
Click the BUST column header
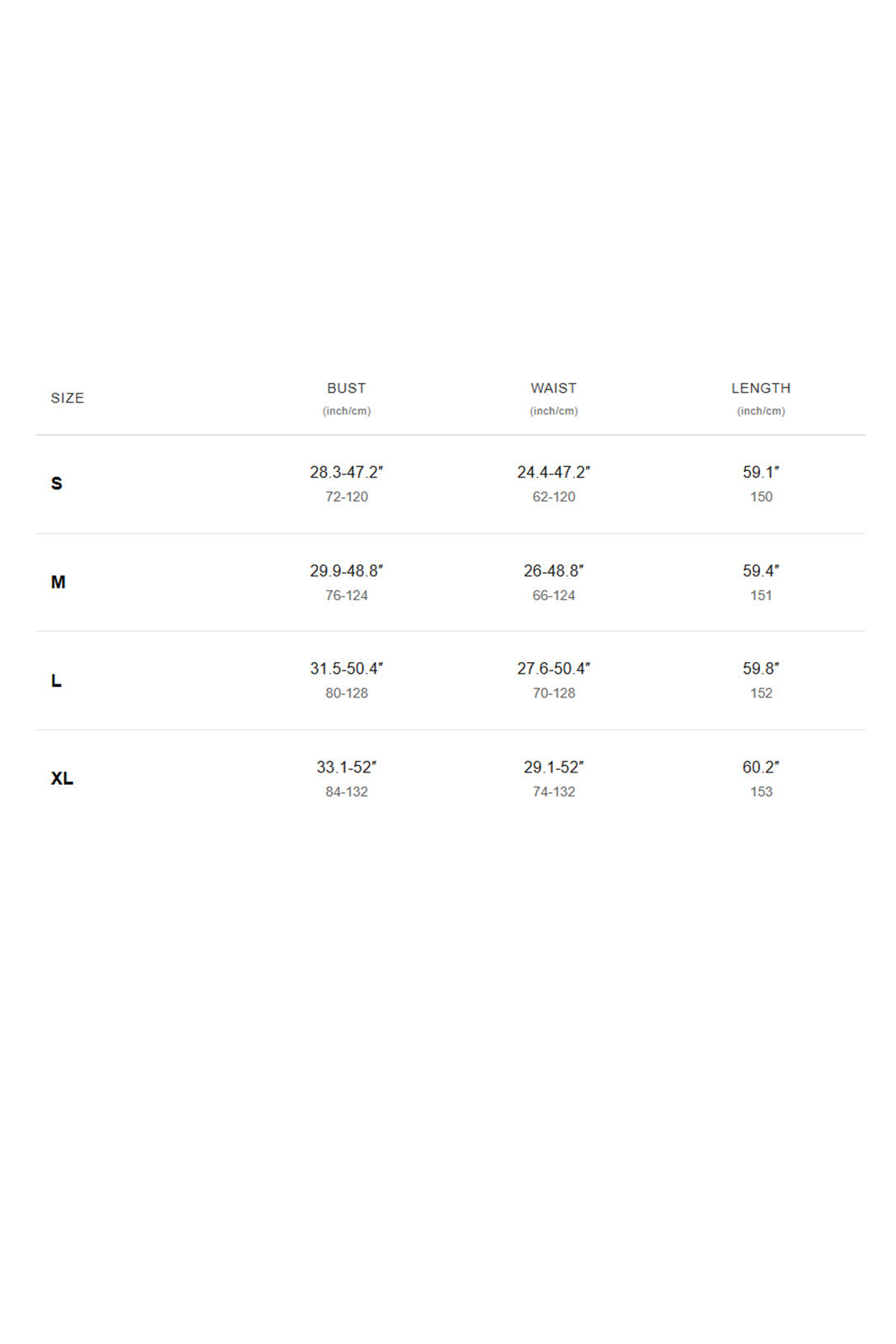[346, 388]
